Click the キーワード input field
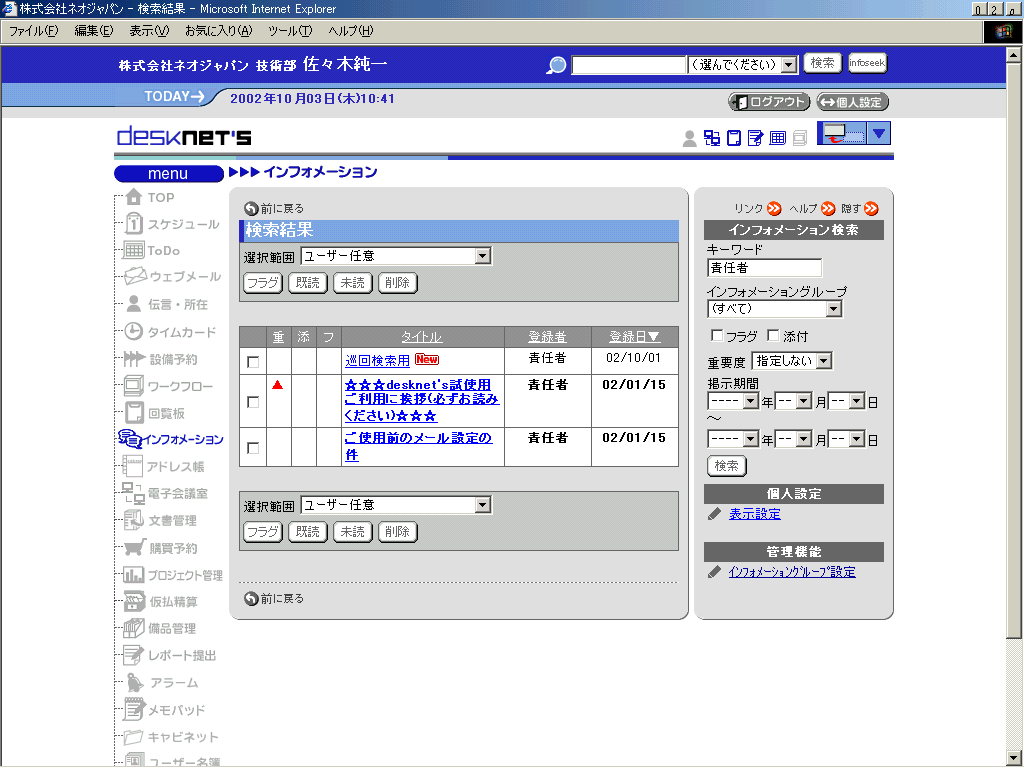 tap(764, 268)
